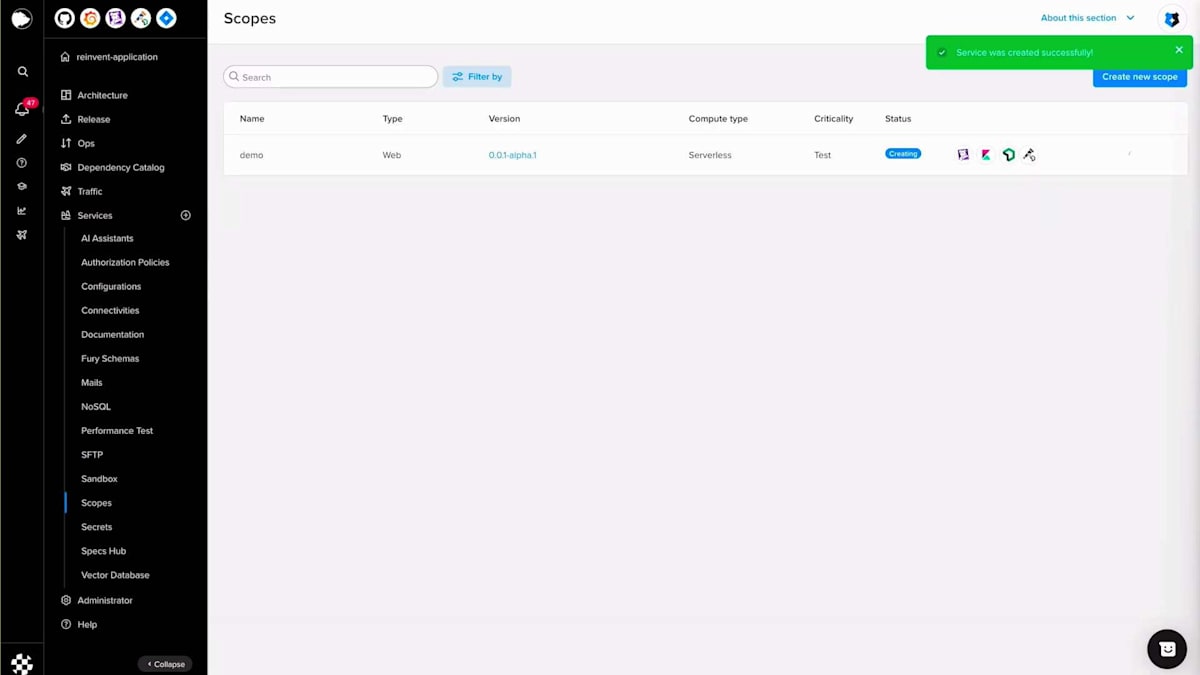The height and width of the screenshot is (675, 1200).
Task: Click the Name column header
Action: (252, 119)
